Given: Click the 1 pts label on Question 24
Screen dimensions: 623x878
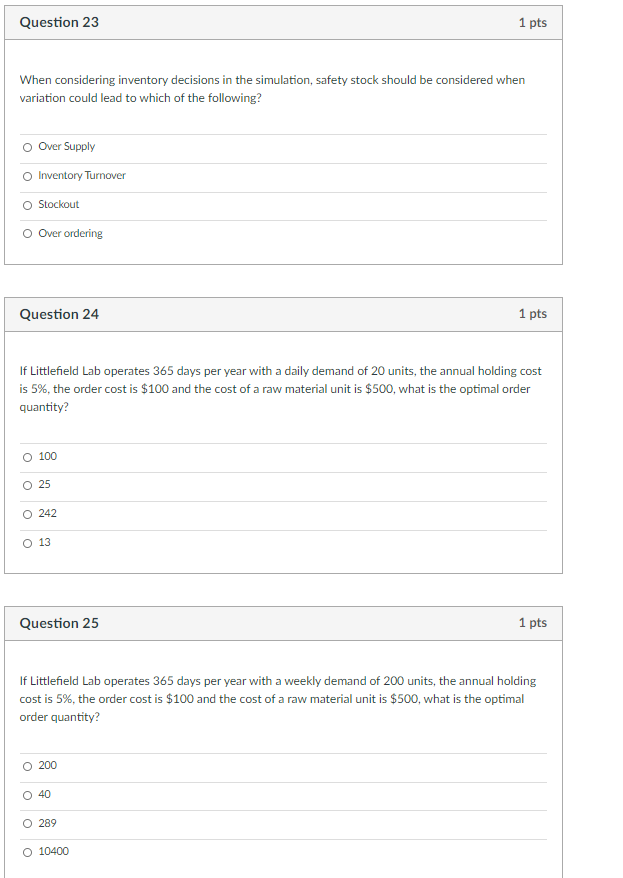Looking at the screenshot, I should (533, 313).
